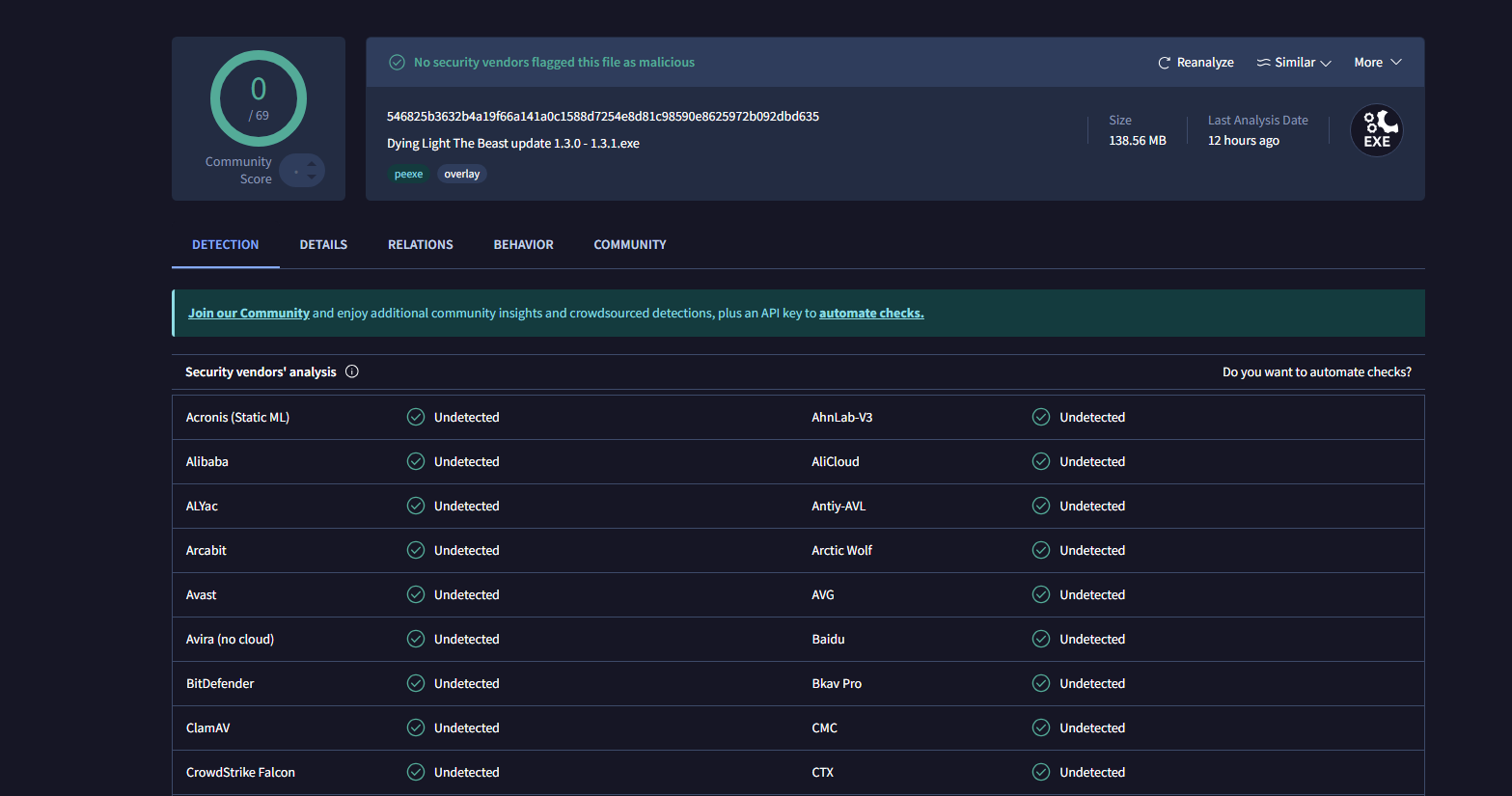Image resolution: width=1512 pixels, height=796 pixels.
Task: Switch to the Details tab
Action: click(x=323, y=245)
